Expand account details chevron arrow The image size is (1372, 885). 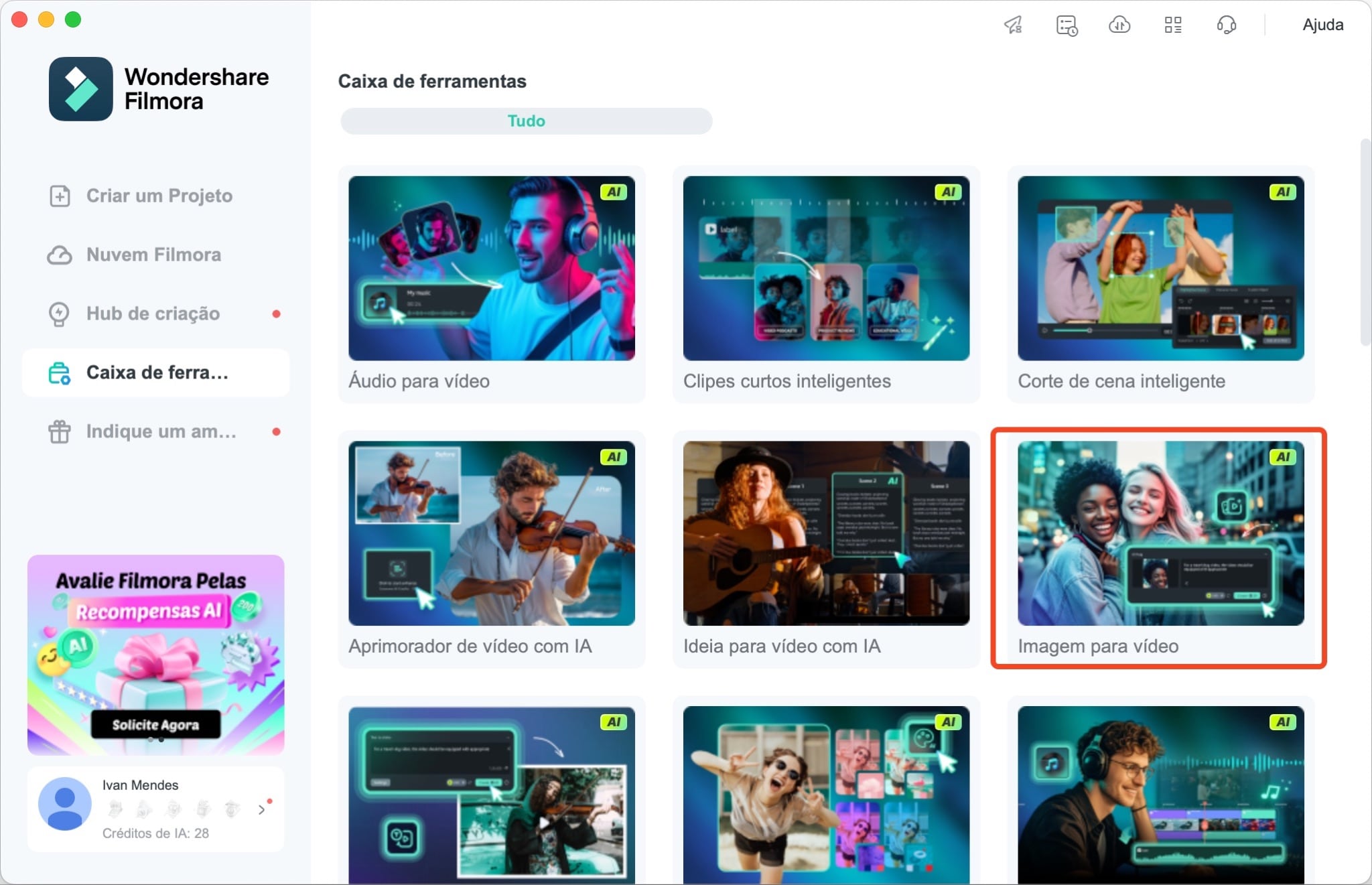261,810
